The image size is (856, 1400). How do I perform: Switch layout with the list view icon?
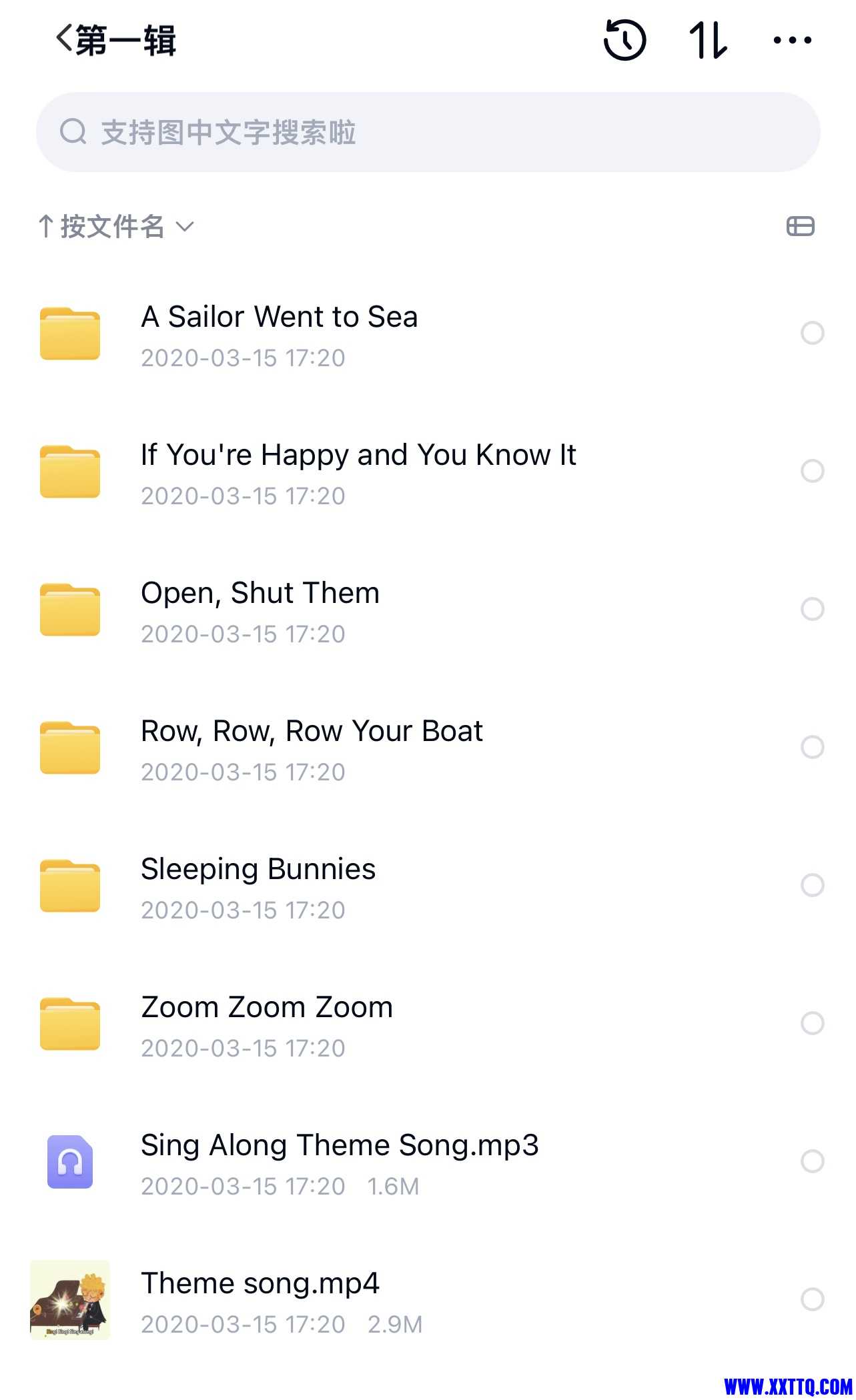click(800, 227)
